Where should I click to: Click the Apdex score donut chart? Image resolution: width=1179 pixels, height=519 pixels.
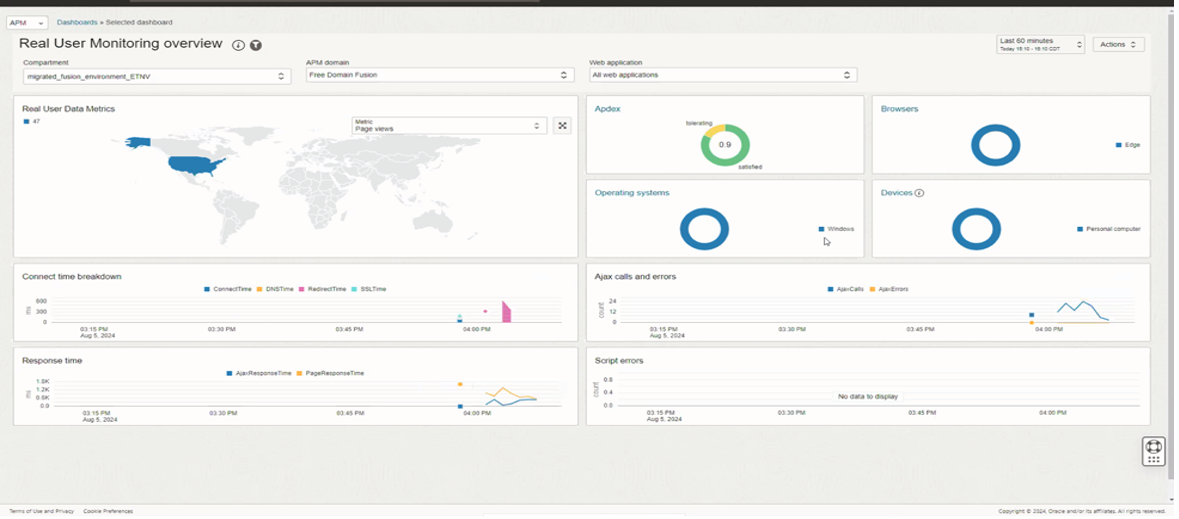click(724, 145)
